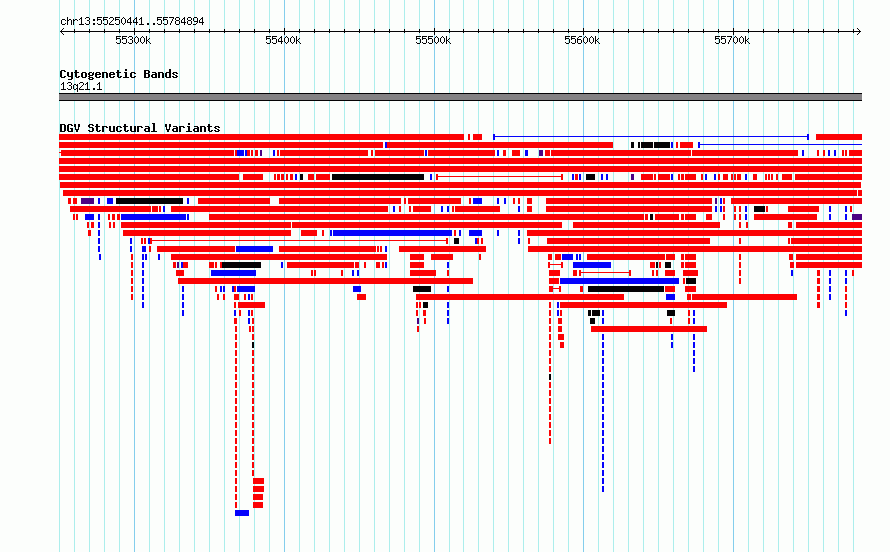The image size is (890, 552).
Task: Select the purple variant box at far right edge
Action: 857,217
